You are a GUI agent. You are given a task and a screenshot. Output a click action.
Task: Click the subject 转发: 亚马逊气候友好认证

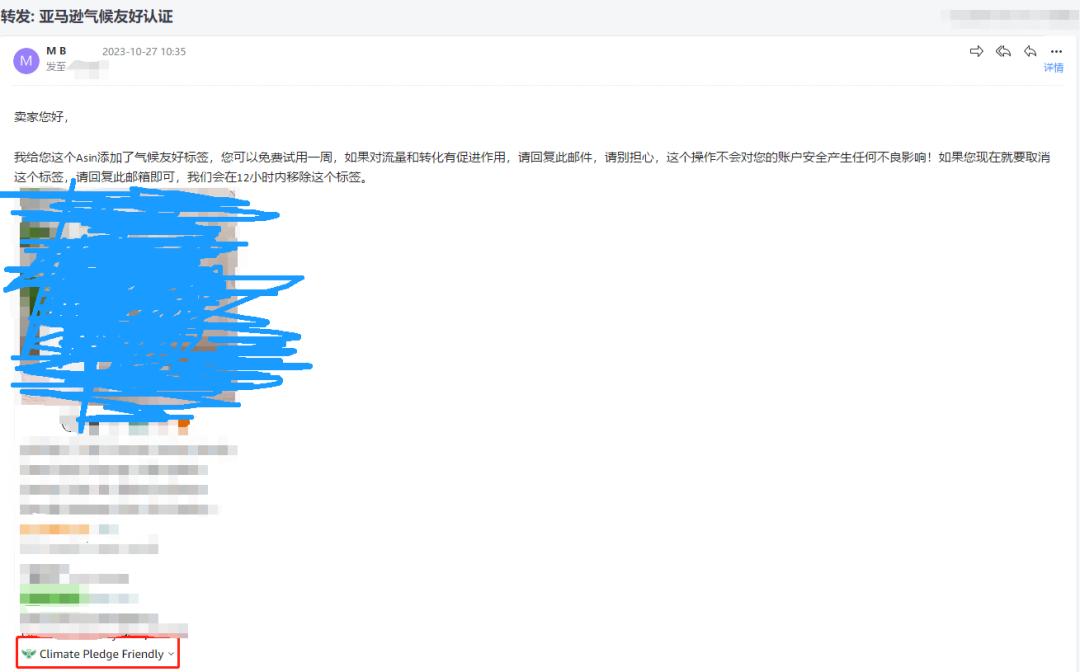click(87, 17)
